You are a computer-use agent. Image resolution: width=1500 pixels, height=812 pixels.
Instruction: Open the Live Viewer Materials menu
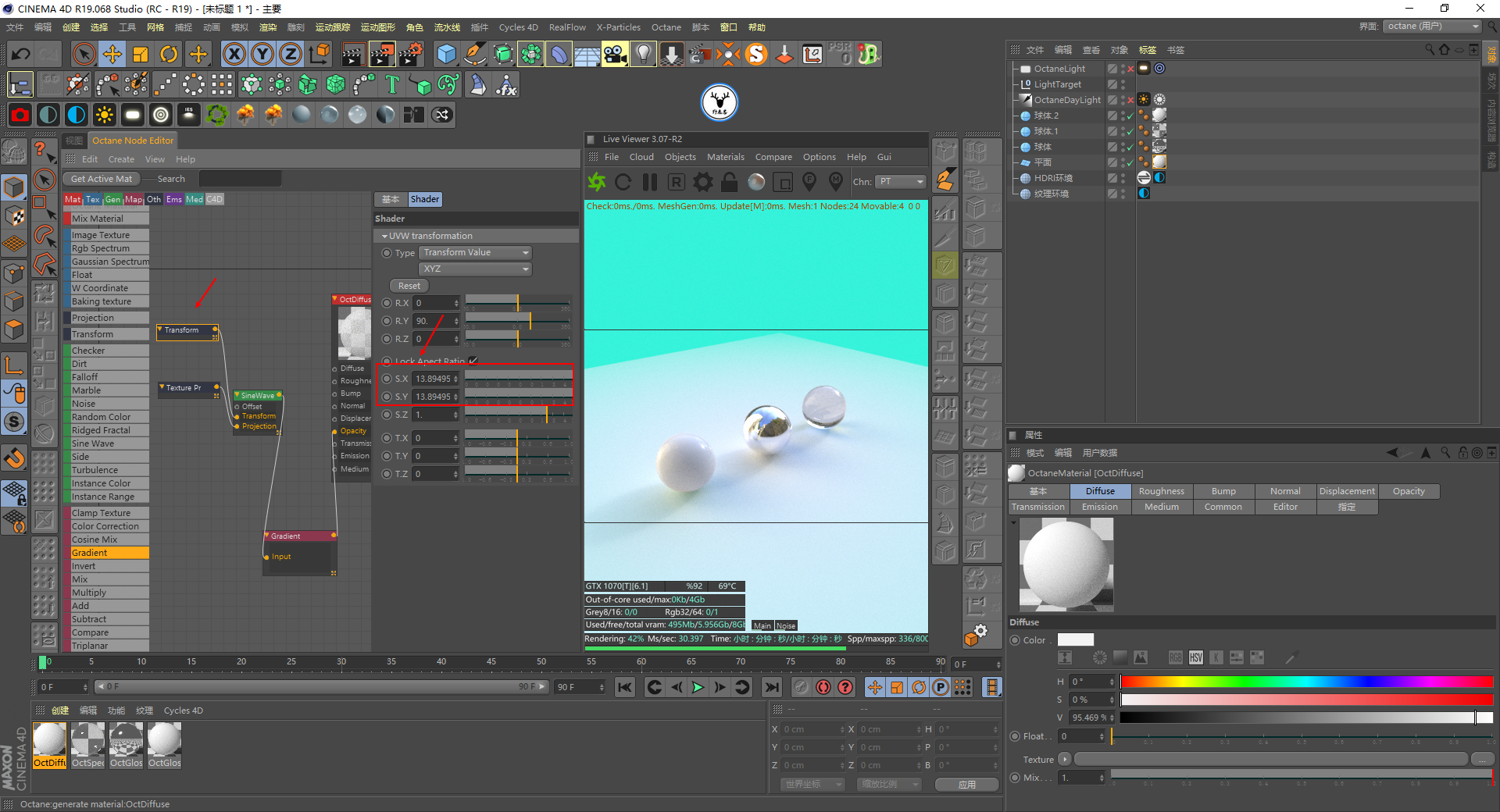tap(726, 157)
